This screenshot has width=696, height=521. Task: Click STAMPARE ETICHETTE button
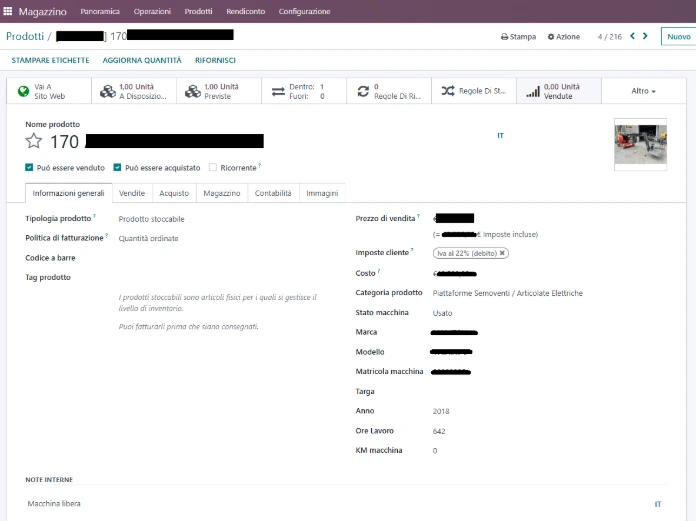click(x=50, y=60)
